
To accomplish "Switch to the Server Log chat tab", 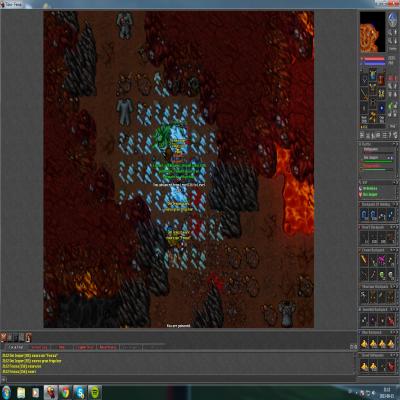I will (40, 347).
